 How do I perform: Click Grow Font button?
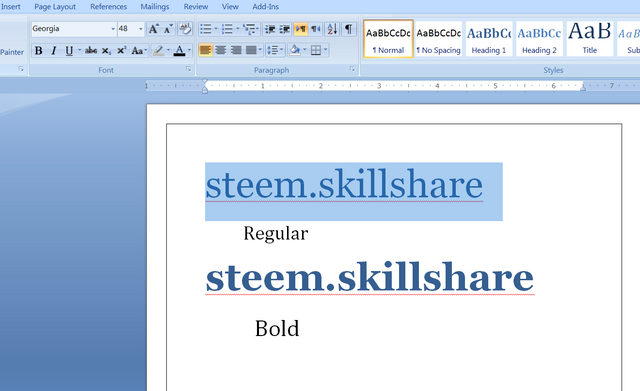153,29
